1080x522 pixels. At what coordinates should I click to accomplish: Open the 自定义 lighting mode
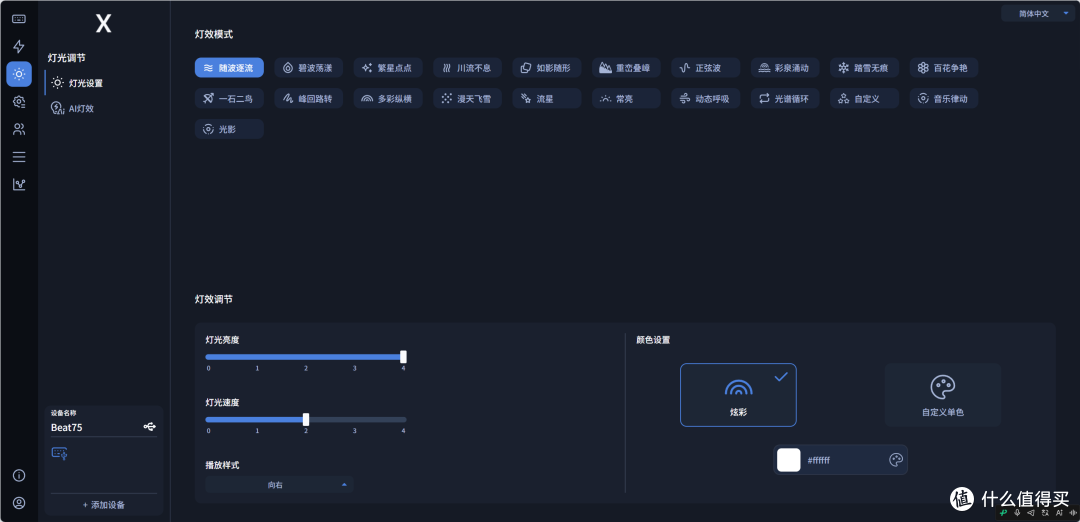pyautogui.click(x=864, y=98)
